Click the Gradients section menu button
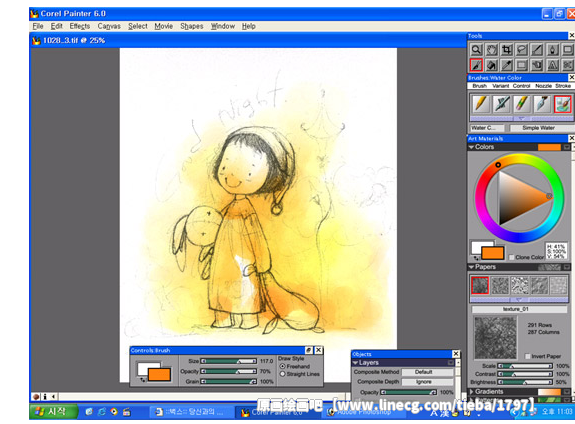 pos(567,392)
